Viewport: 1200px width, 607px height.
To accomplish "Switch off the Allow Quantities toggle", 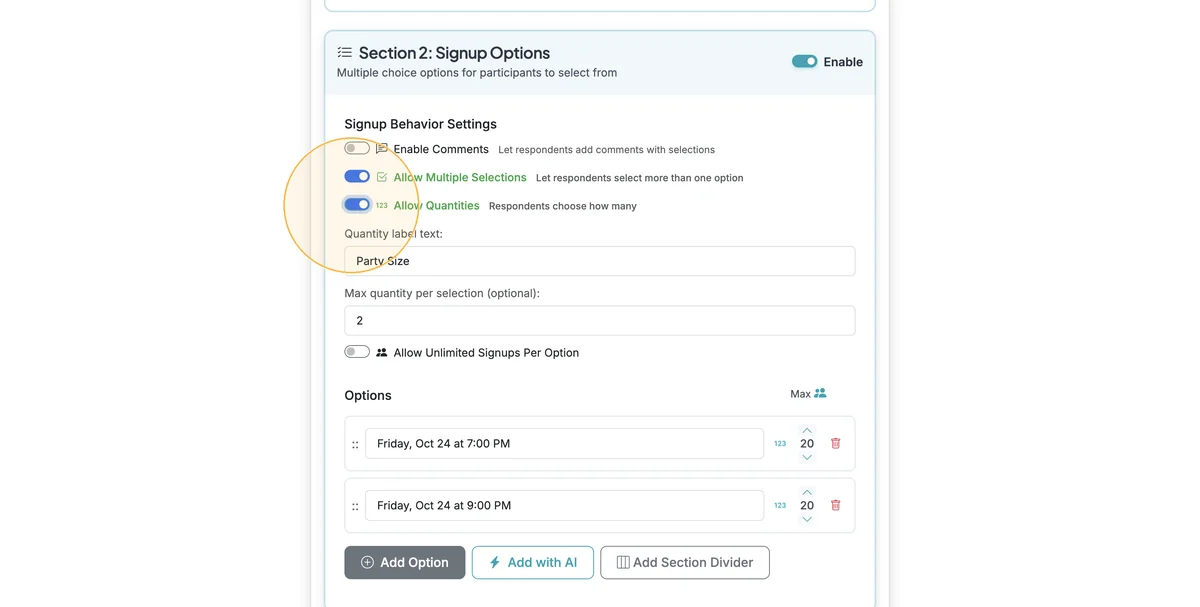I will click(357, 204).
